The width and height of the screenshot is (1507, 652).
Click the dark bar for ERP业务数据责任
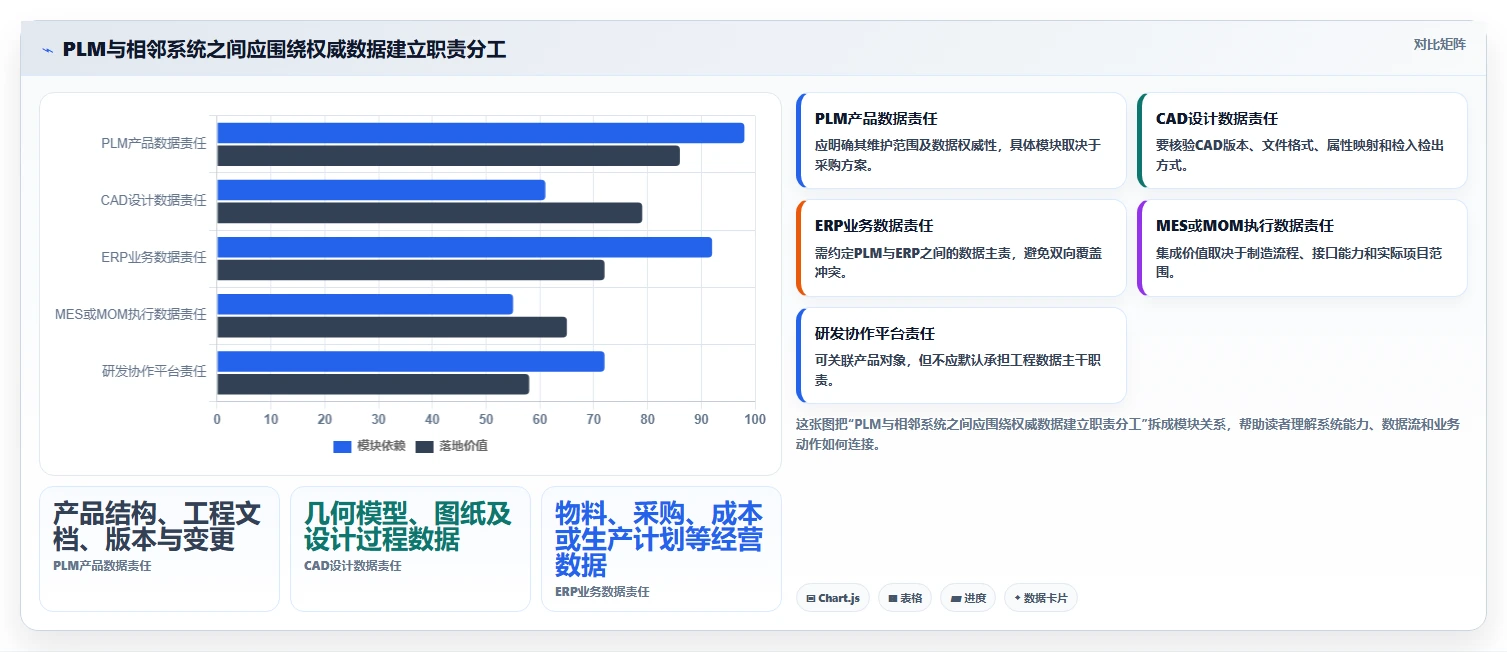(x=411, y=270)
